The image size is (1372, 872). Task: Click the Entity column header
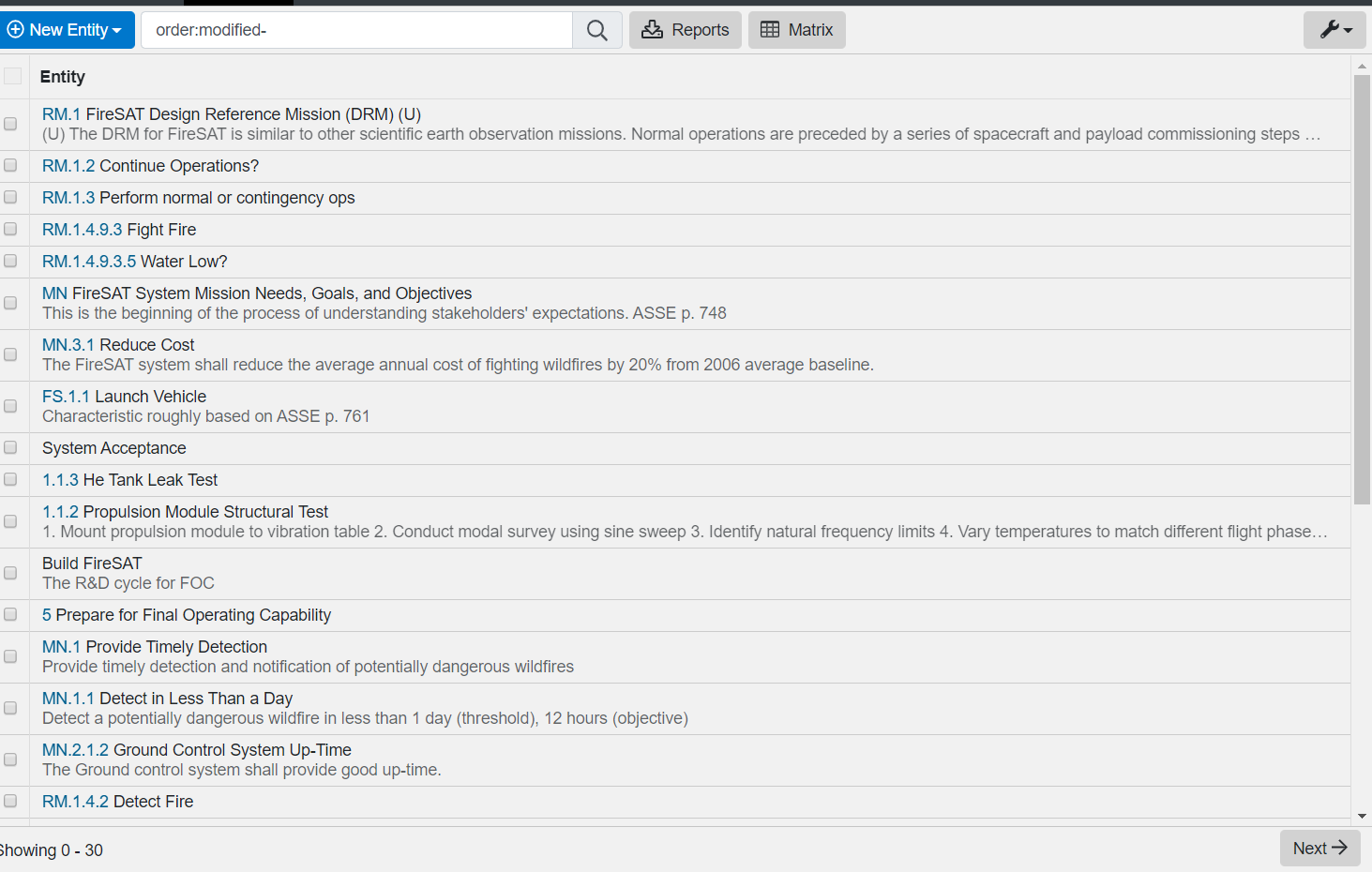point(62,76)
